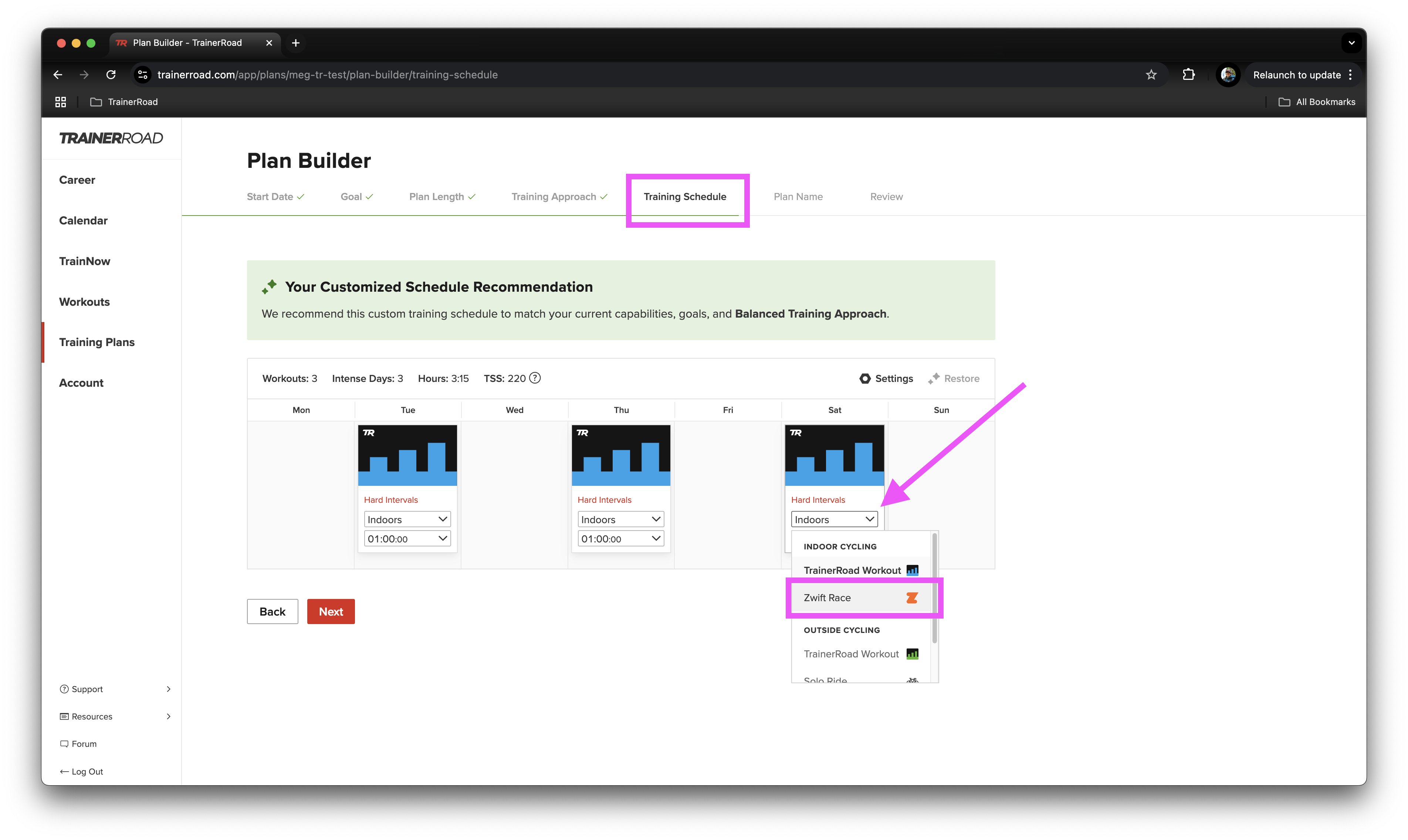Image resolution: width=1408 pixels, height=840 pixels.
Task: Select Zwift Race option
Action: click(x=861, y=598)
